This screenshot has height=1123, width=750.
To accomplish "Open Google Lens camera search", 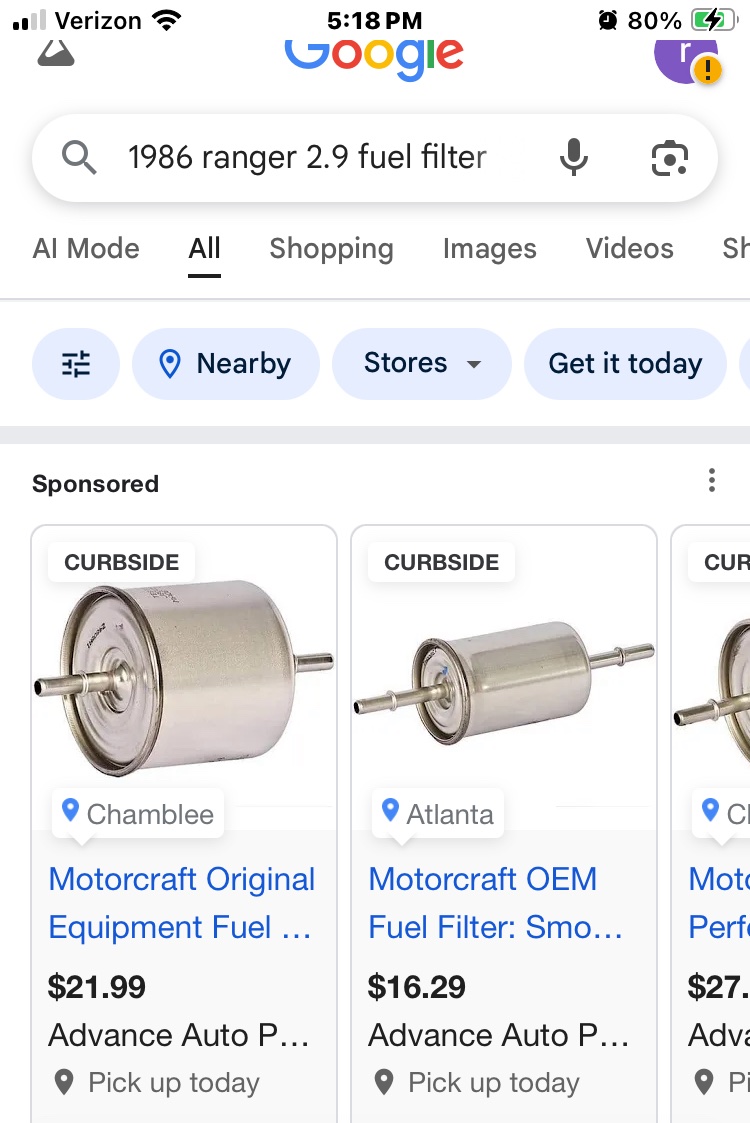I will coord(669,158).
